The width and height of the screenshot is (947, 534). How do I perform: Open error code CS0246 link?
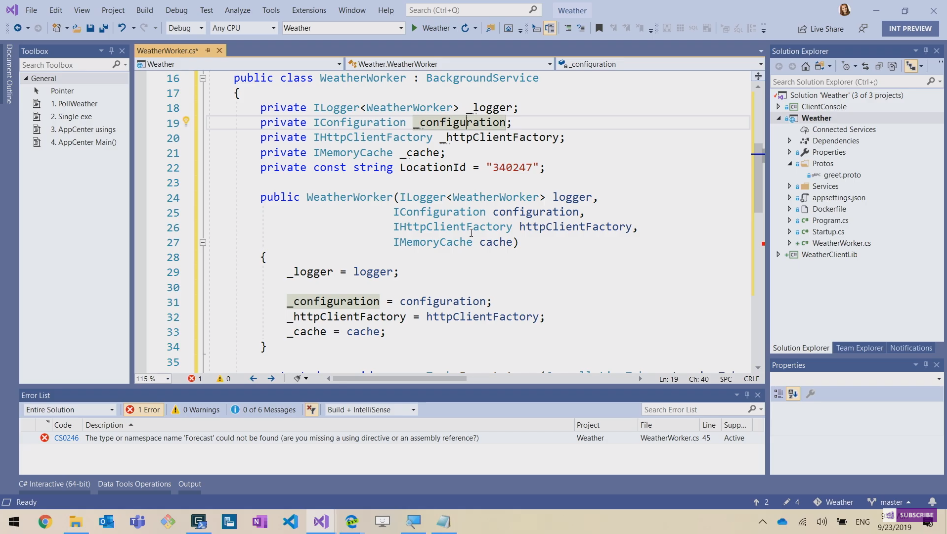click(x=66, y=438)
